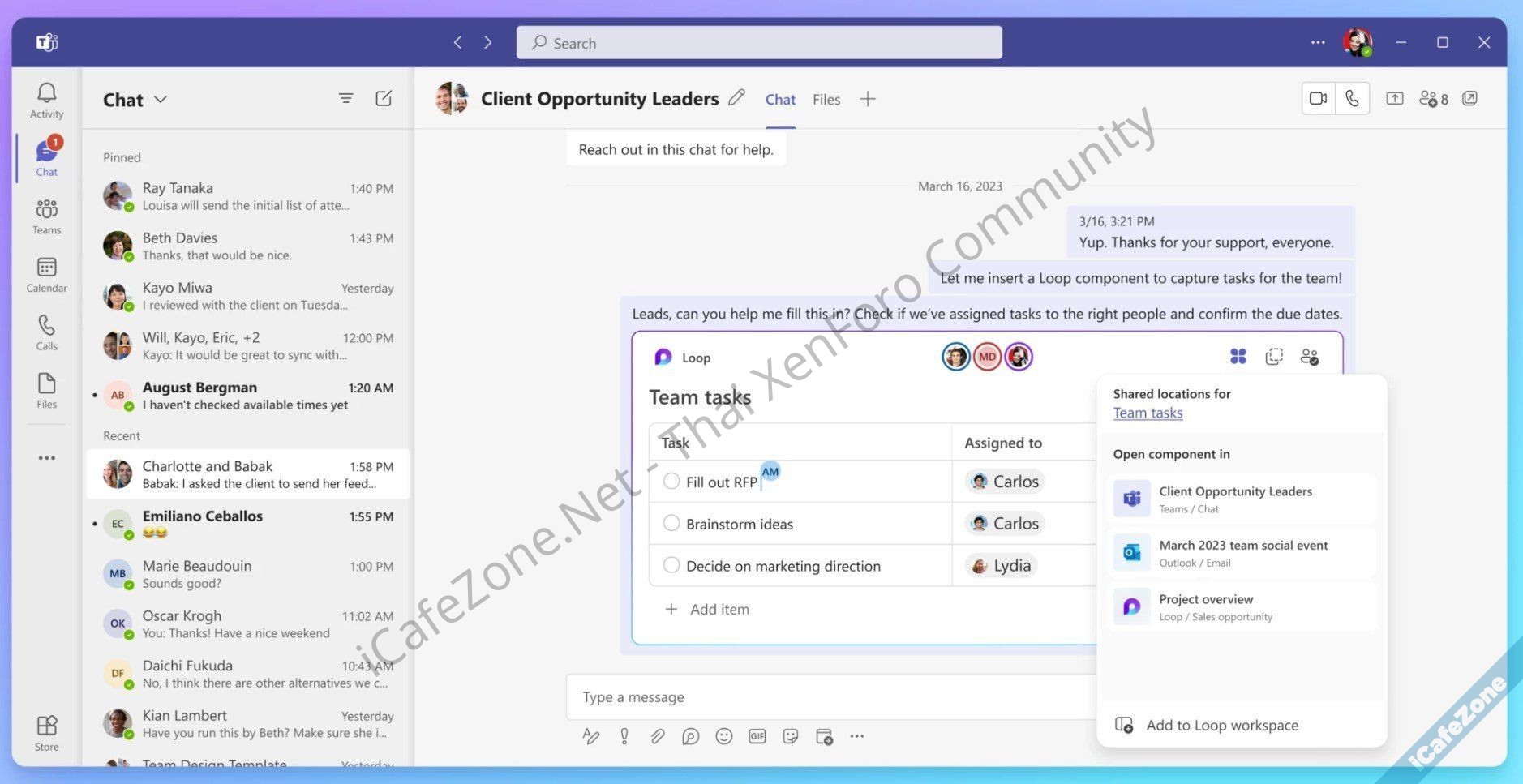Click the Search box
1523x784 pixels.
[x=758, y=43]
